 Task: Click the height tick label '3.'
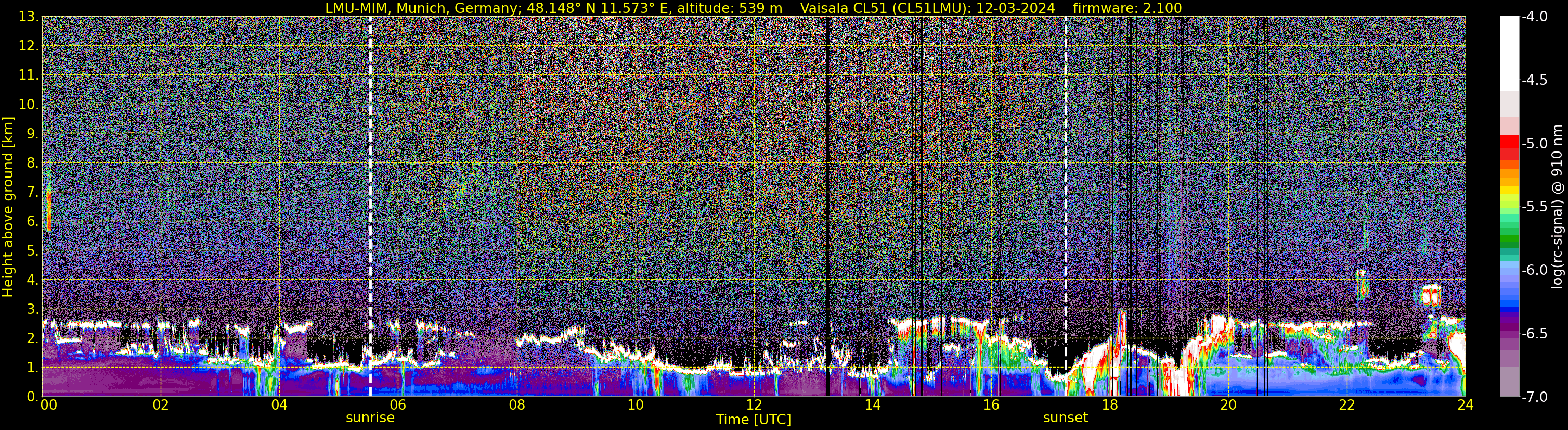point(32,309)
